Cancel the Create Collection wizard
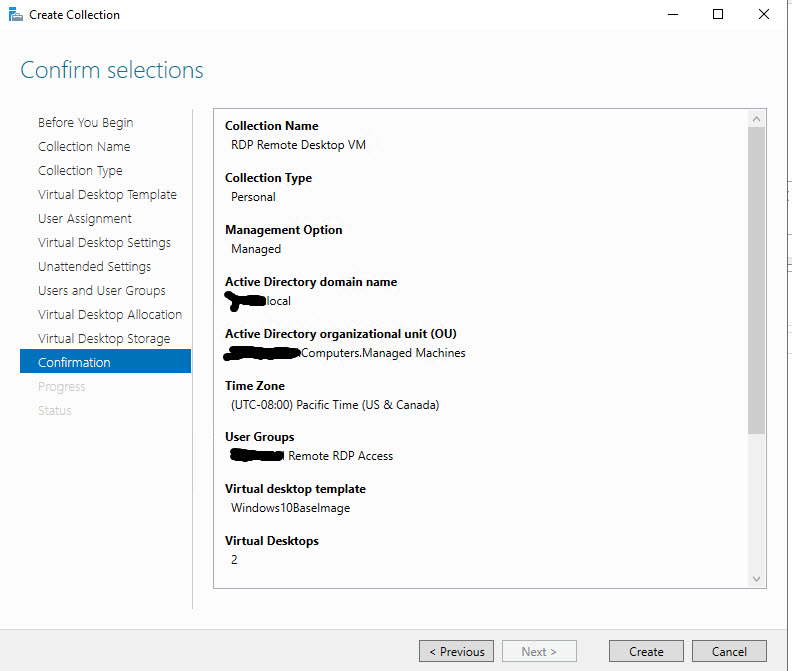 coord(729,651)
